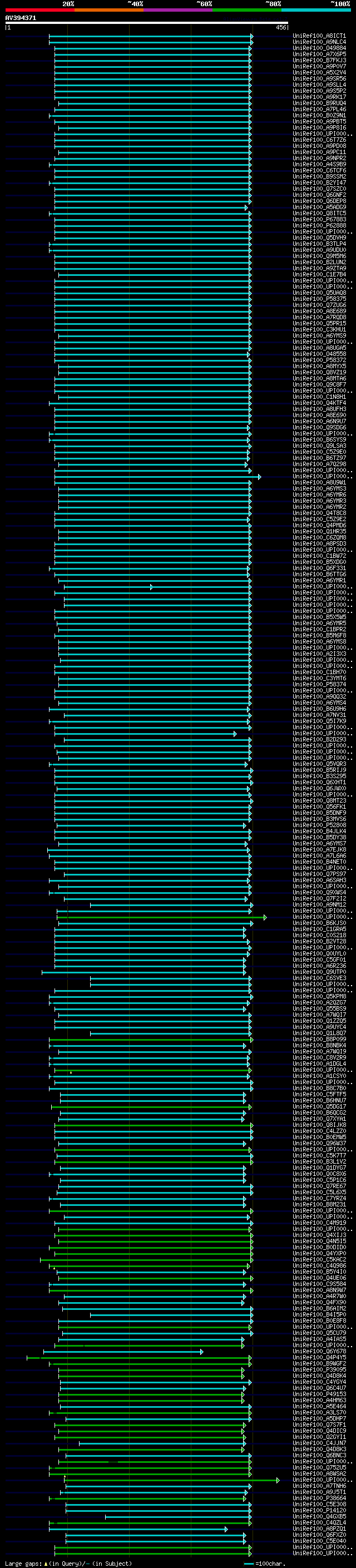
Task: Select the UniRef100_P39095 label
Action: point(319,1369)
